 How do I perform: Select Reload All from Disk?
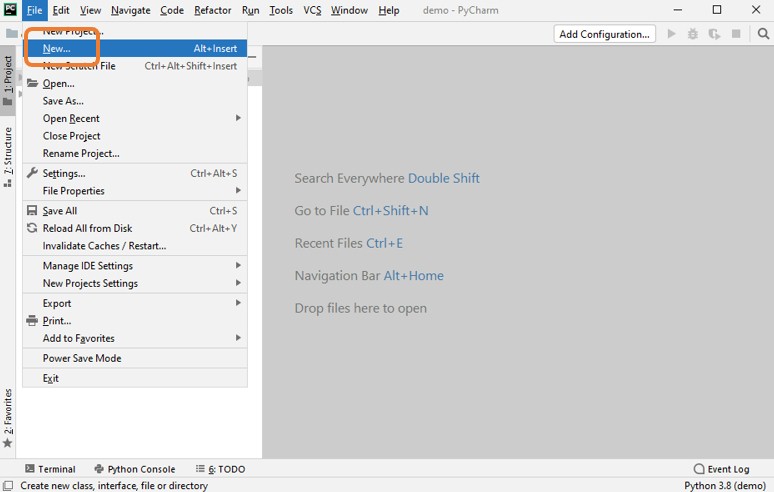[x=135, y=228]
